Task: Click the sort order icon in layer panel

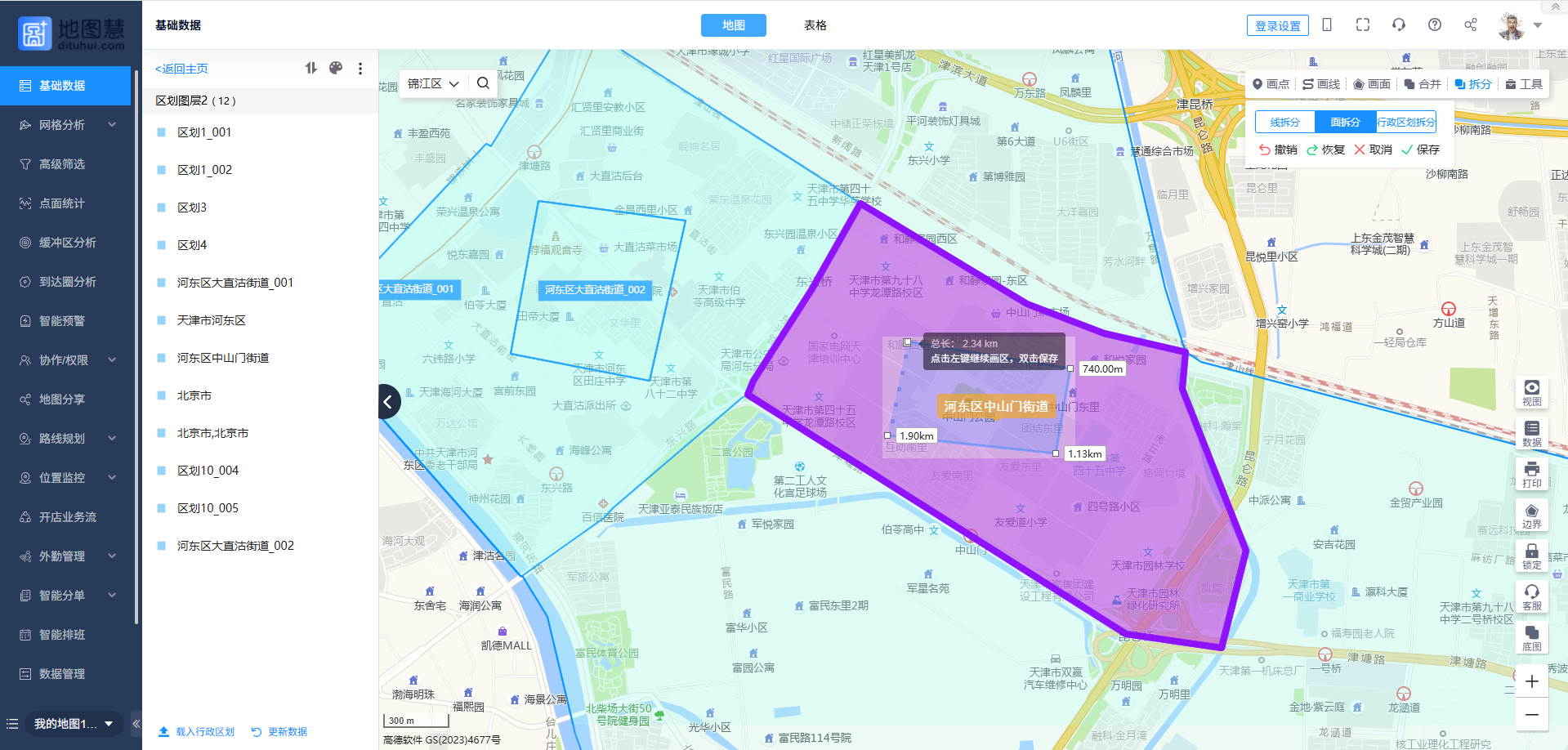Action: (310, 69)
